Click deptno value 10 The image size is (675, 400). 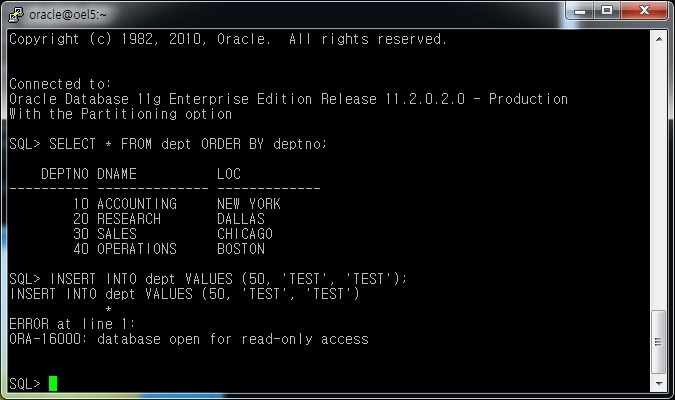(x=81, y=204)
